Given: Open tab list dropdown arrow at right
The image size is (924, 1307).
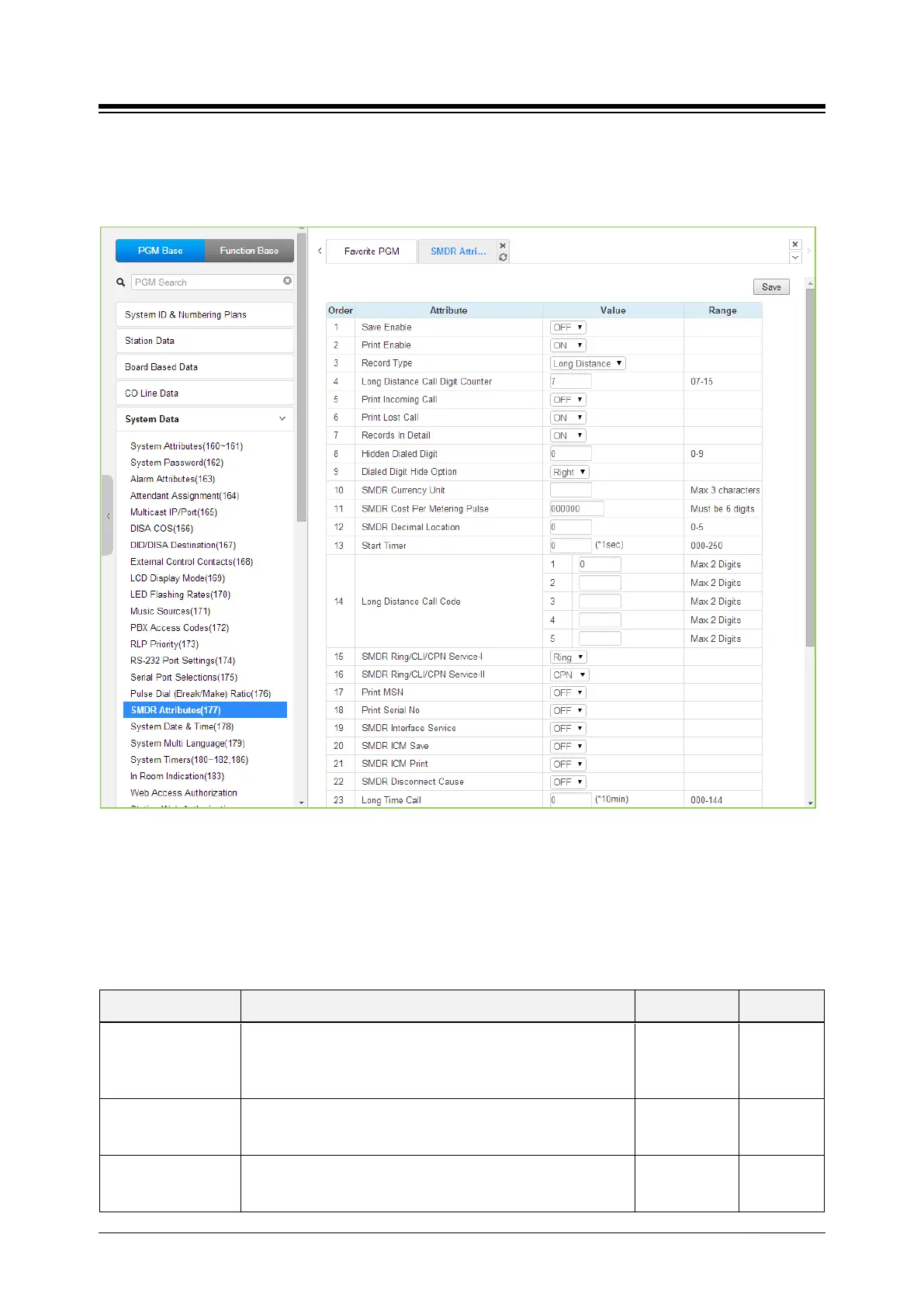Looking at the screenshot, I should click(x=795, y=258).
